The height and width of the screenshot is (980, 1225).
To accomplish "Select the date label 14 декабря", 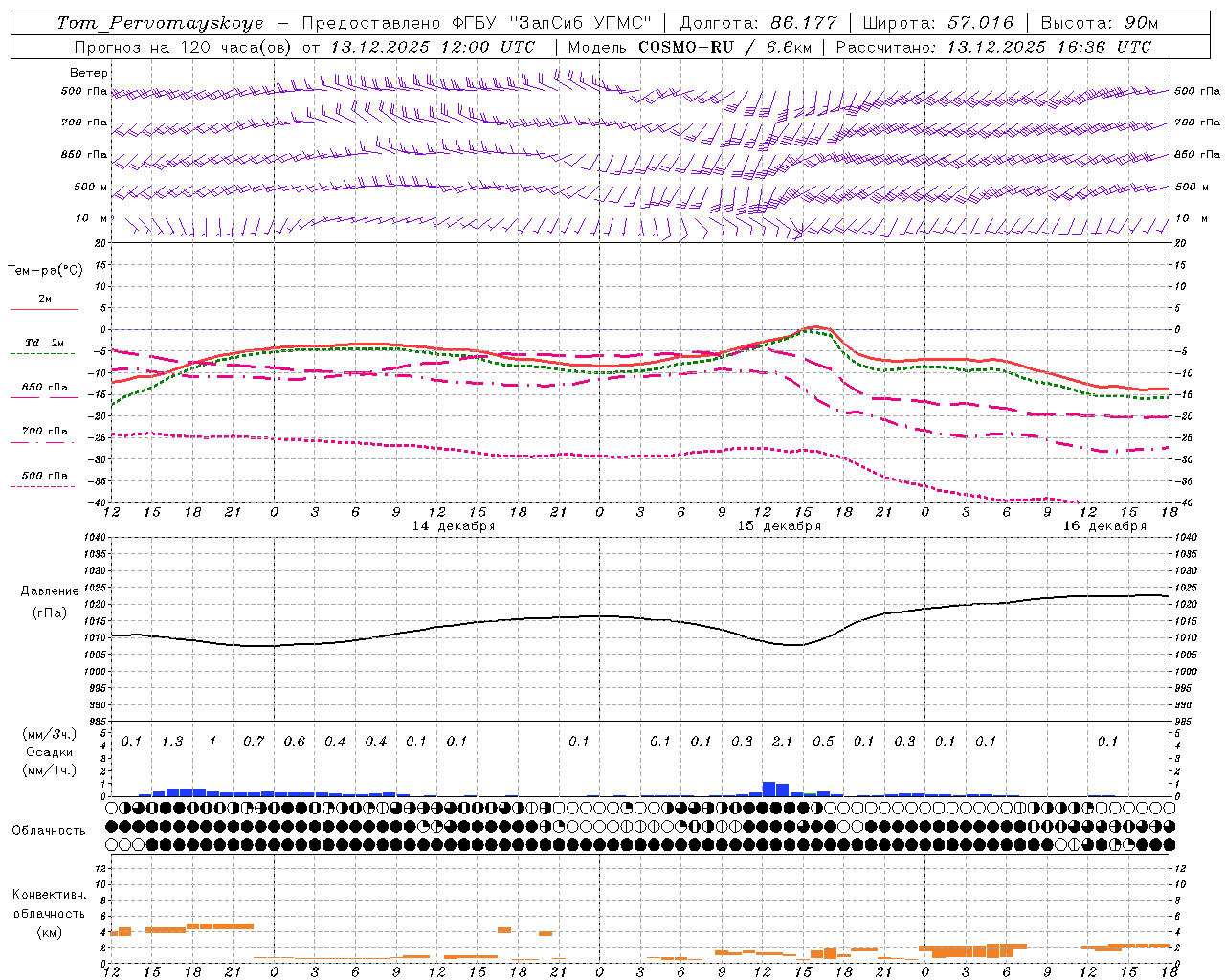I will click(x=454, y=526).
